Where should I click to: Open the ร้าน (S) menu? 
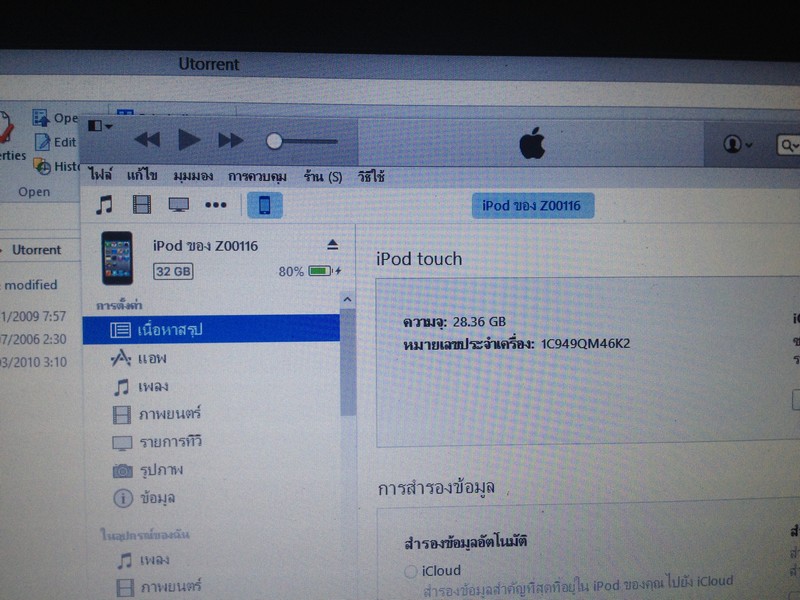(x=322, y=176)
